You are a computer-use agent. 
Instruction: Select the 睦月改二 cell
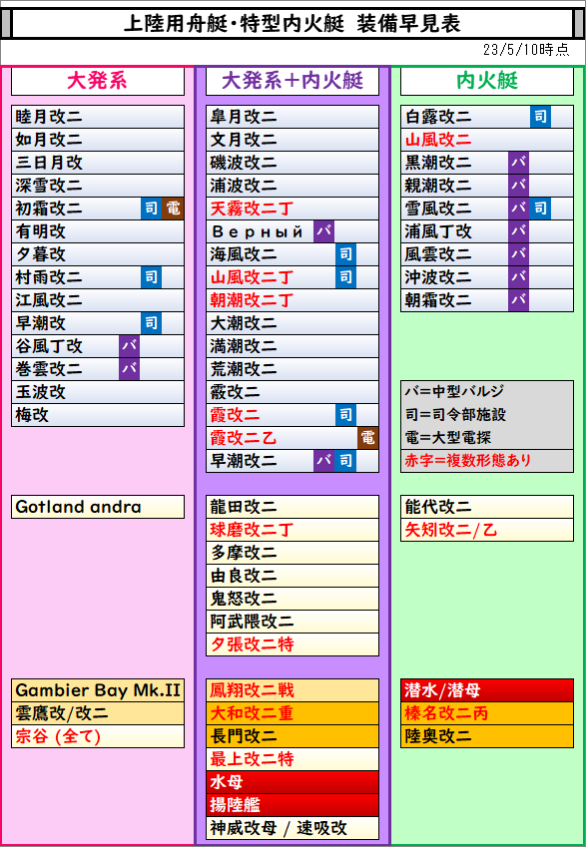98,116
